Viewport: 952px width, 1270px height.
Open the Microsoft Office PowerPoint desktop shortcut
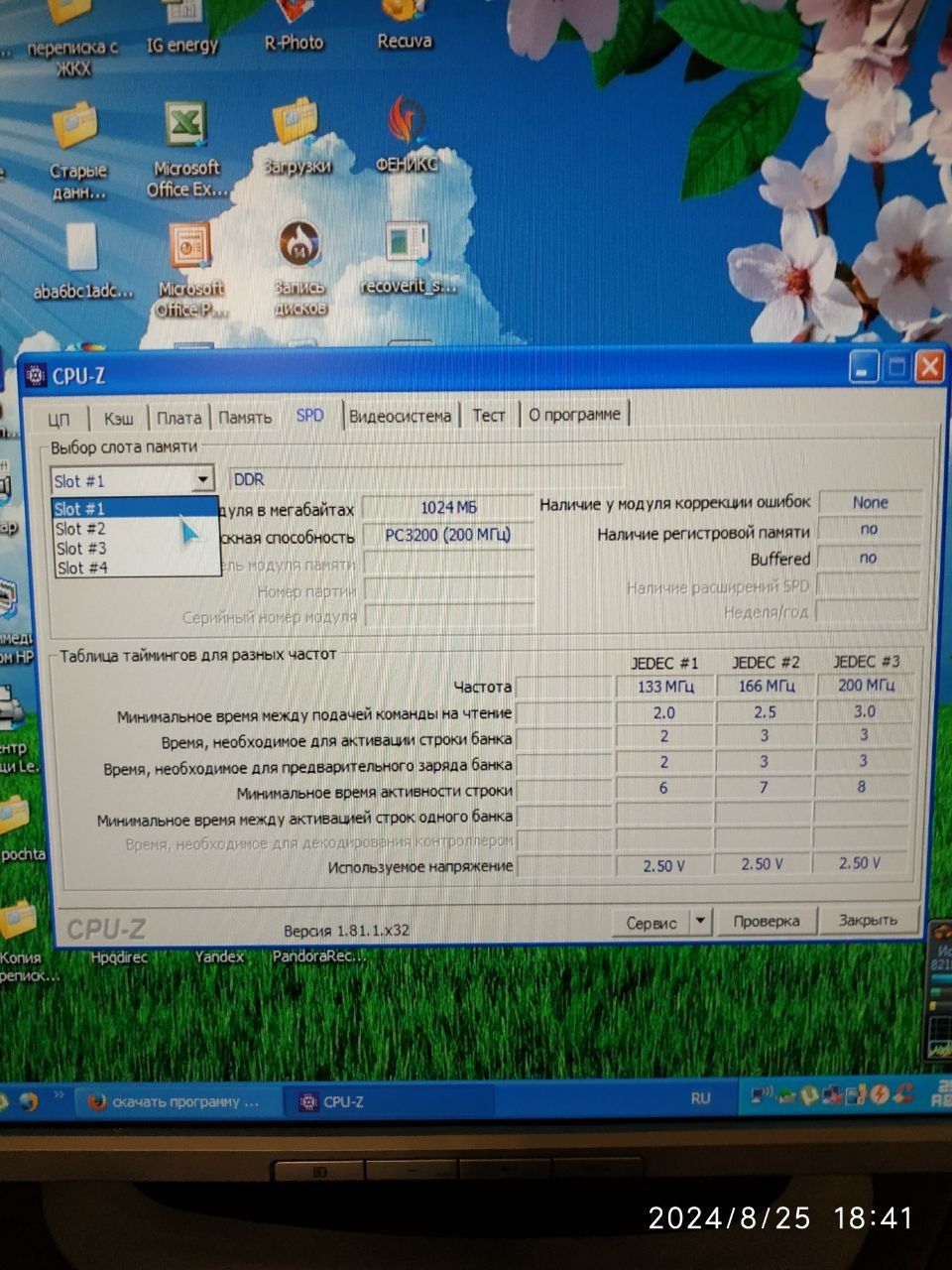(x=189, y=269)
